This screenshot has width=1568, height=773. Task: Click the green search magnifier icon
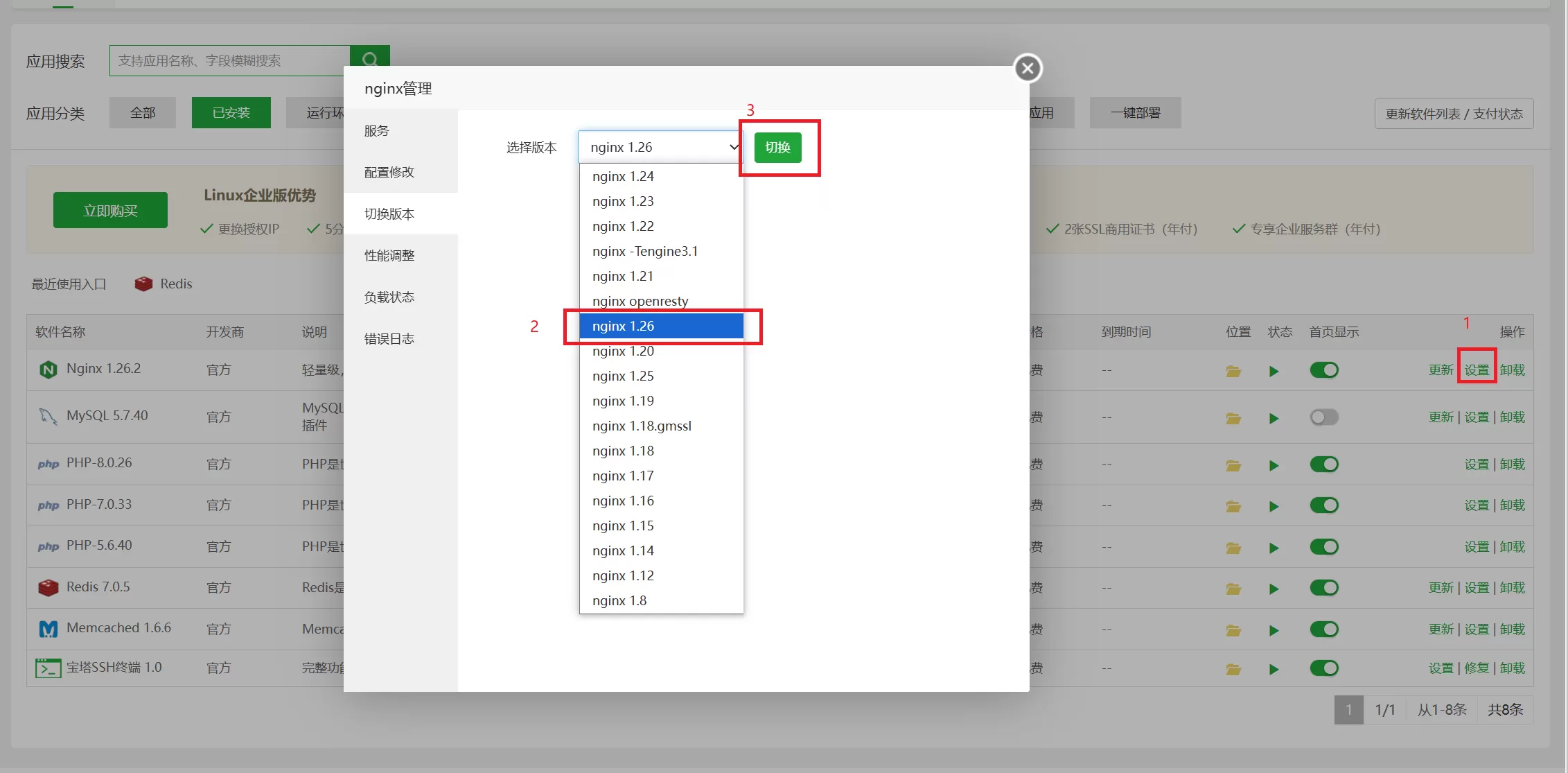[x=370, y=60]
